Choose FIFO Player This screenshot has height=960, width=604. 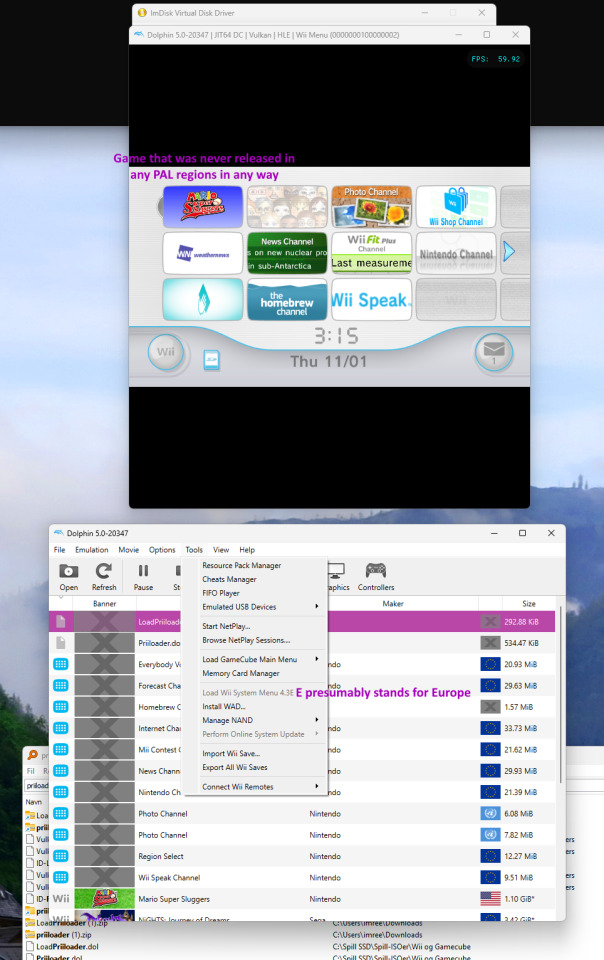pyautogui.click(x=255, y=593)
